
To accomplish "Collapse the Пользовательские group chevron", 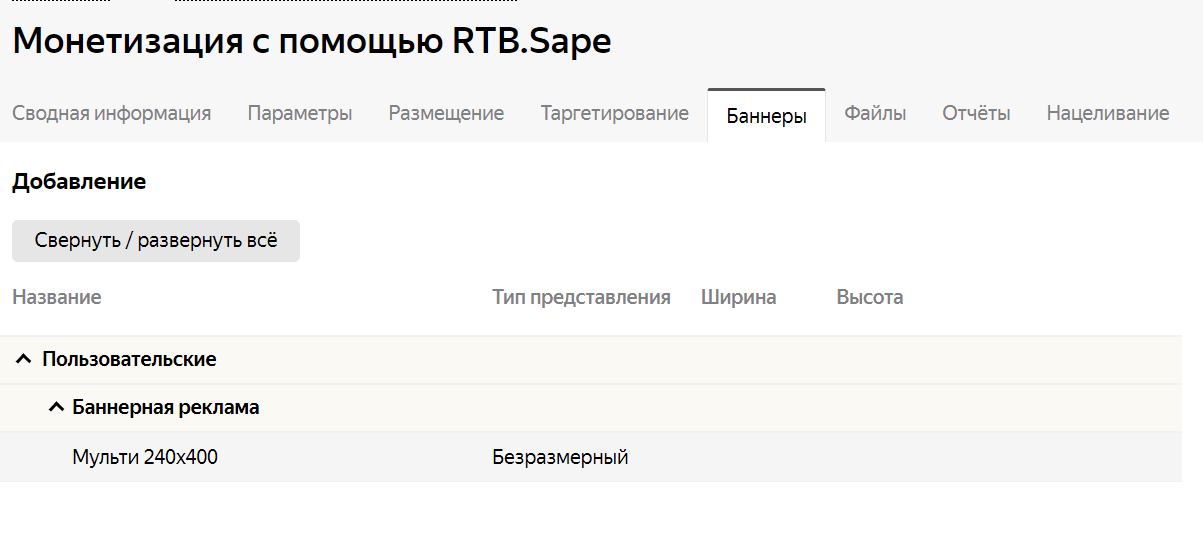I will click(x=24, y=359).
